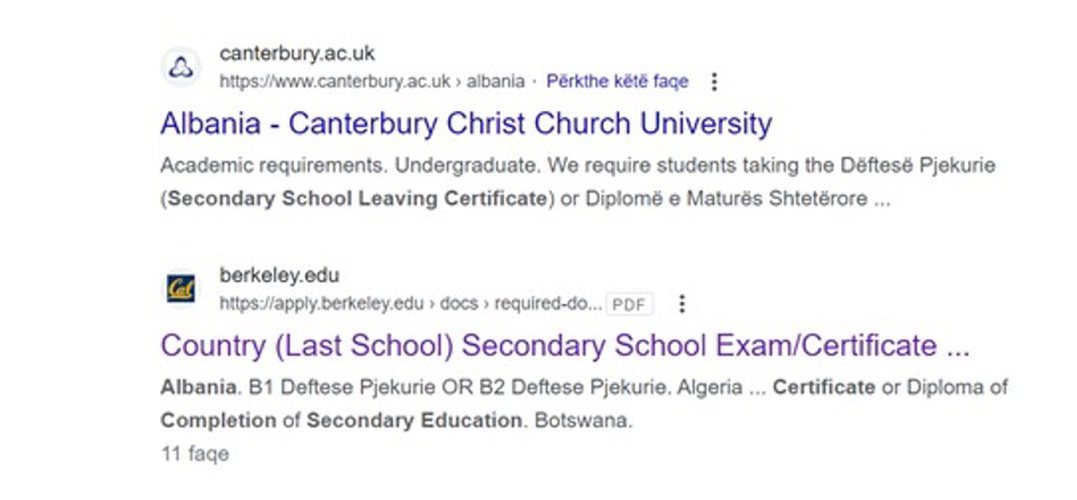Image resolution: width=1077 pixels, height=500 pixels.
Task: Click the https://apply.berkeley.edu URL text
Action: (x=321, y=304)
